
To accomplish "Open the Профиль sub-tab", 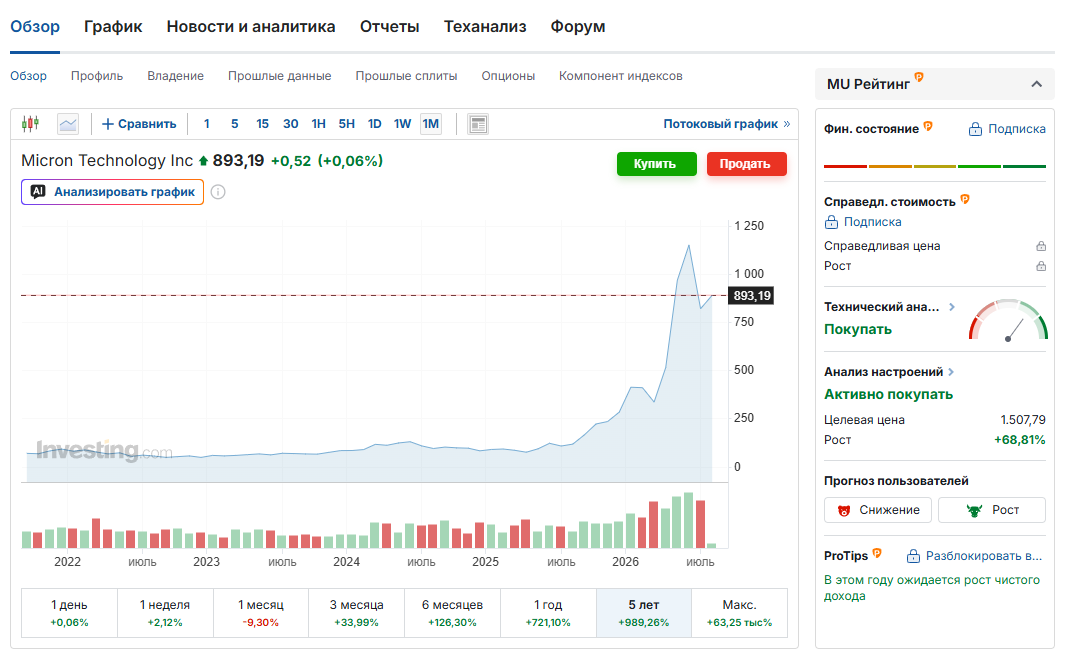I will tap(97, 76).
